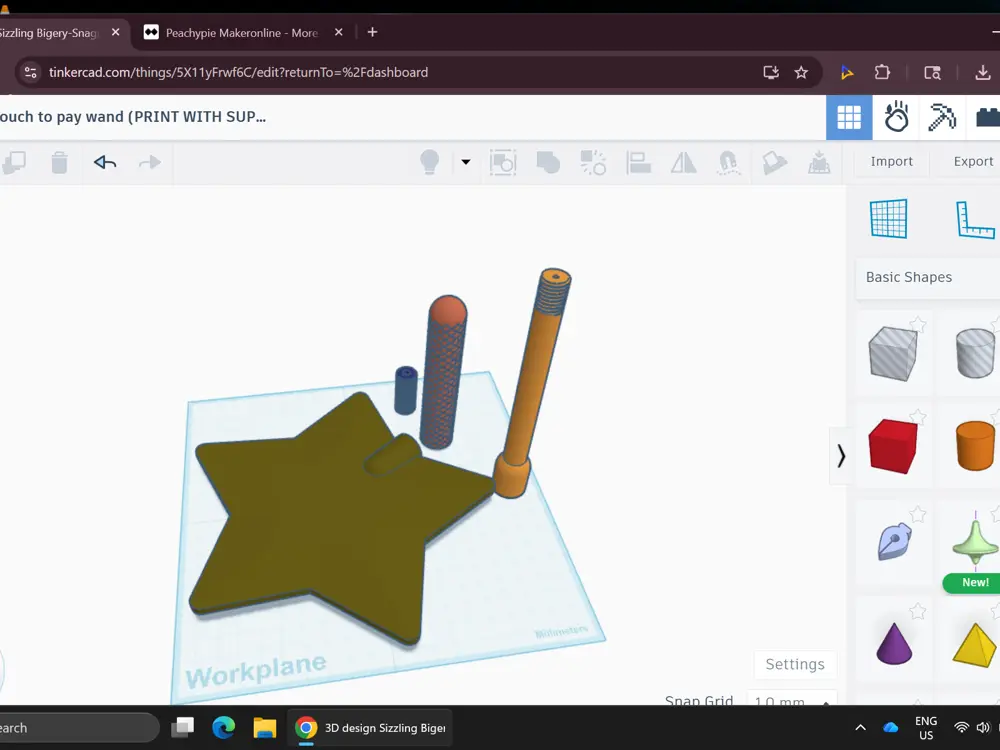
Task: Collapse the shapes panel with the chevron
Action: [841, 456]
